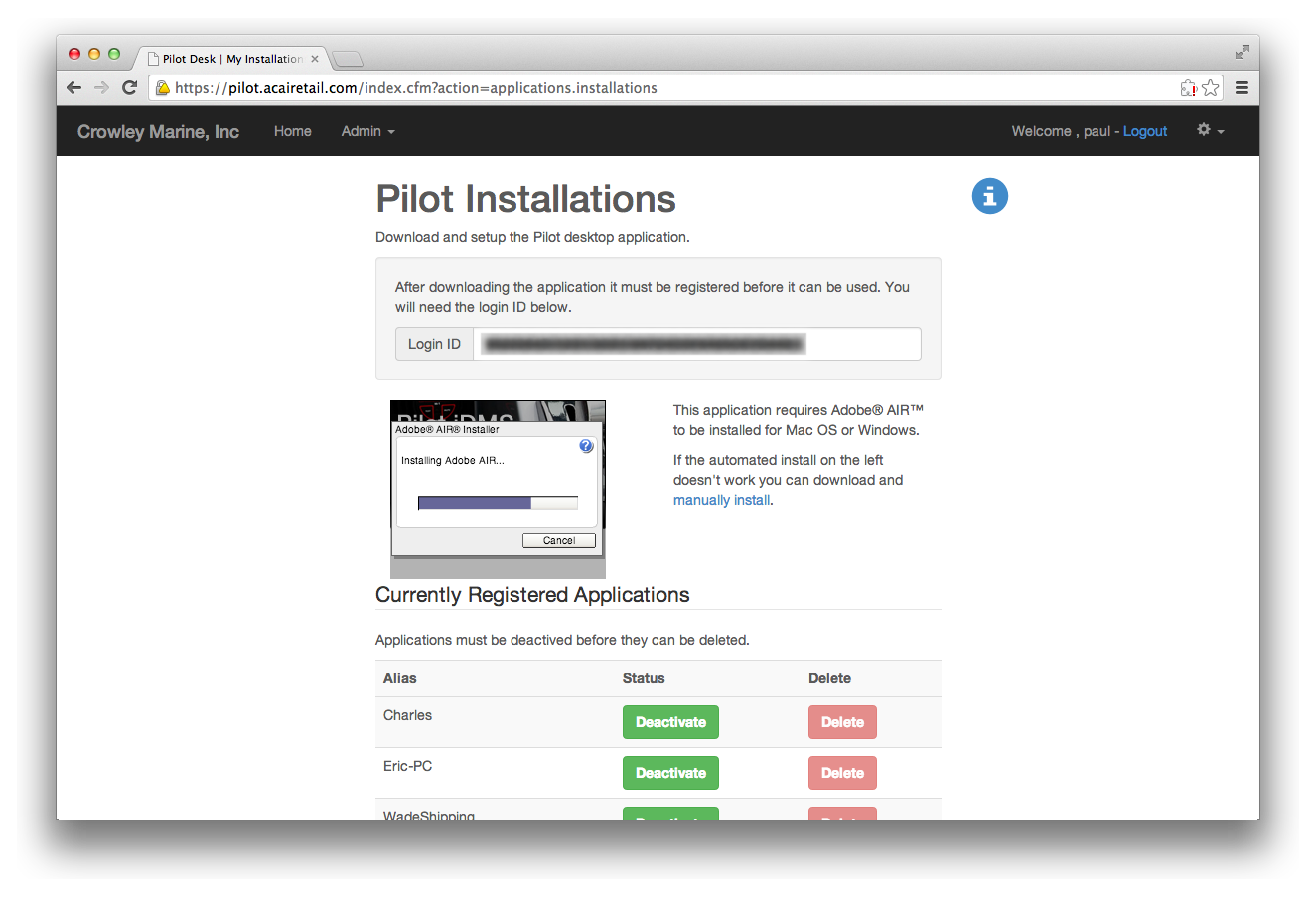Deactivate the Eric-PC application

coord(670,773)
